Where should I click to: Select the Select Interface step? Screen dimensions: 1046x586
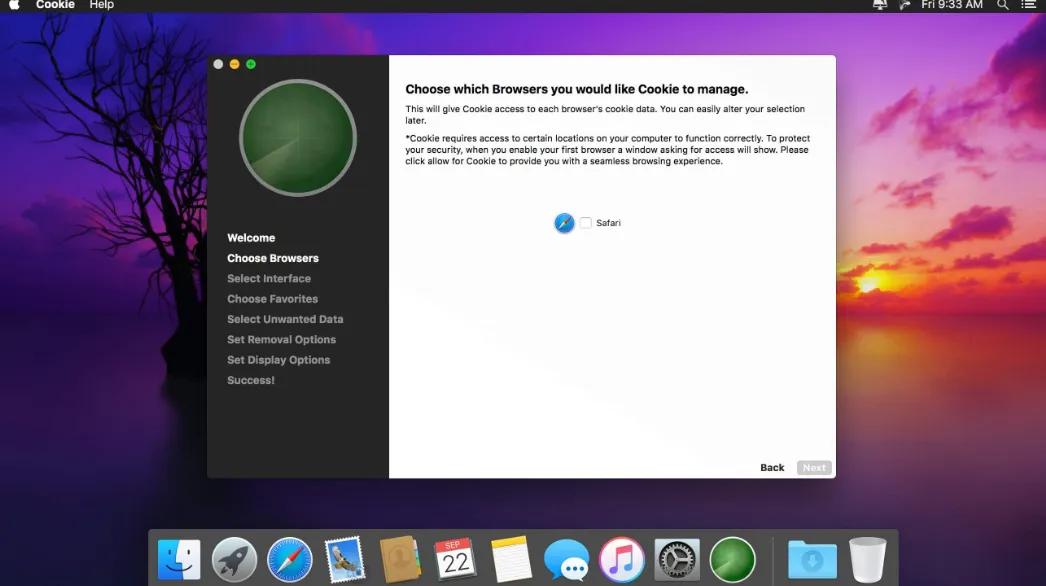(x=269, y=278)
